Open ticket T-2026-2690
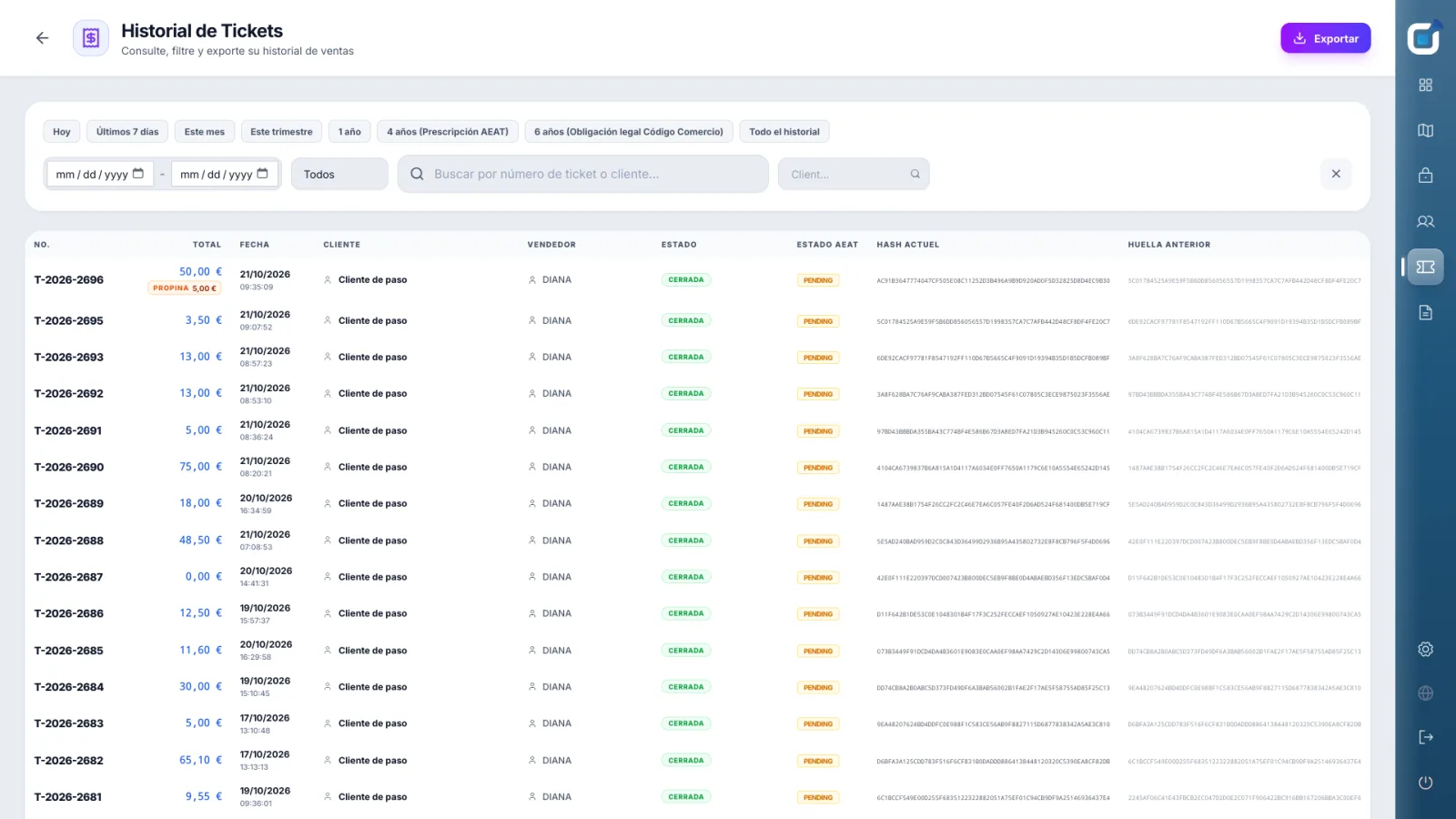Image resolution: width=1456 pixels, height=819 pixels. [69, 468]
